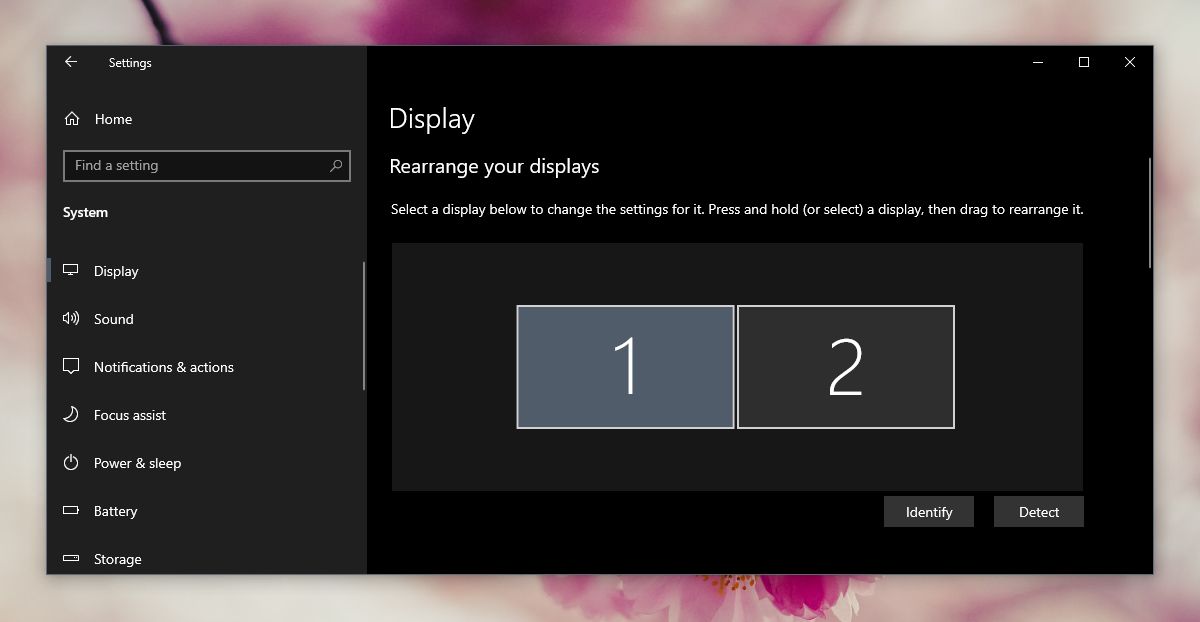Click the Identify button
Viewport: 1200px width, 622px height.
click(x=929, y=512)
